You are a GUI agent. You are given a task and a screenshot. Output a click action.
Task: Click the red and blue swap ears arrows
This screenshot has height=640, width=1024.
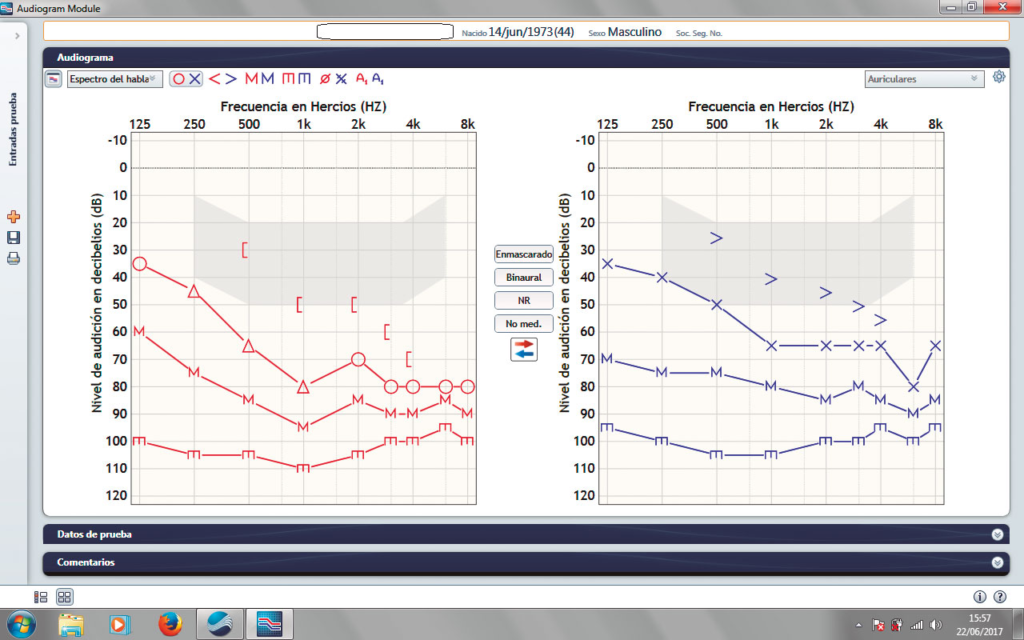tap(524, 349)
